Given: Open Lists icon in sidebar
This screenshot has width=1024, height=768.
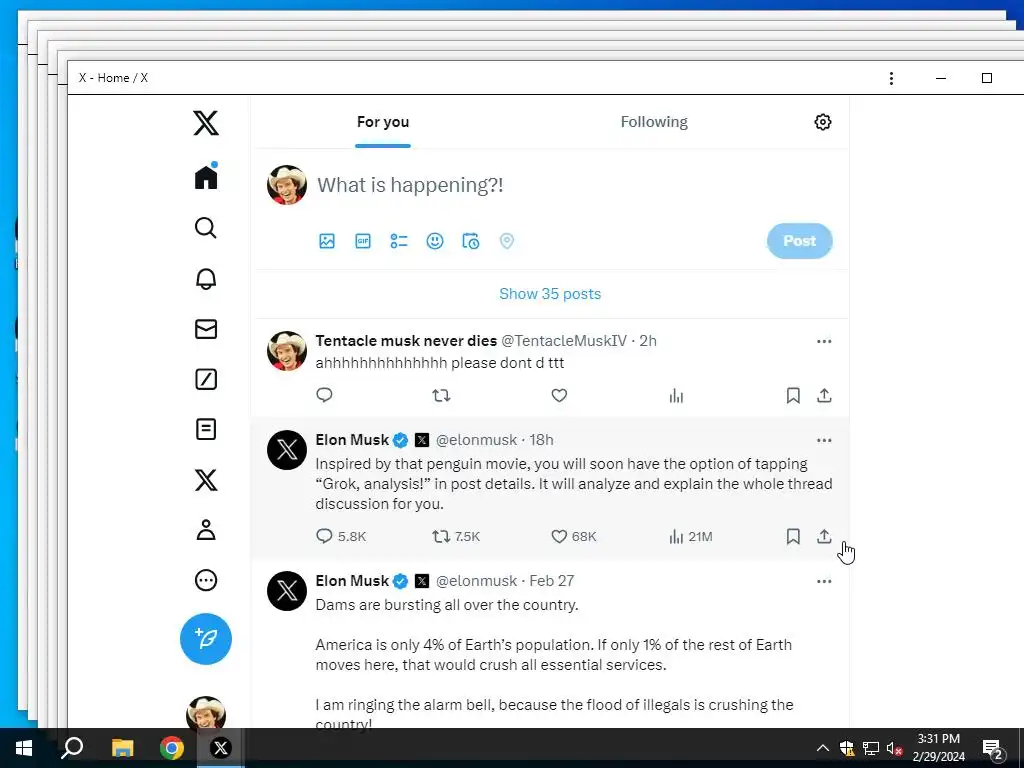Looking at the screenshot, I should point(206,429).
